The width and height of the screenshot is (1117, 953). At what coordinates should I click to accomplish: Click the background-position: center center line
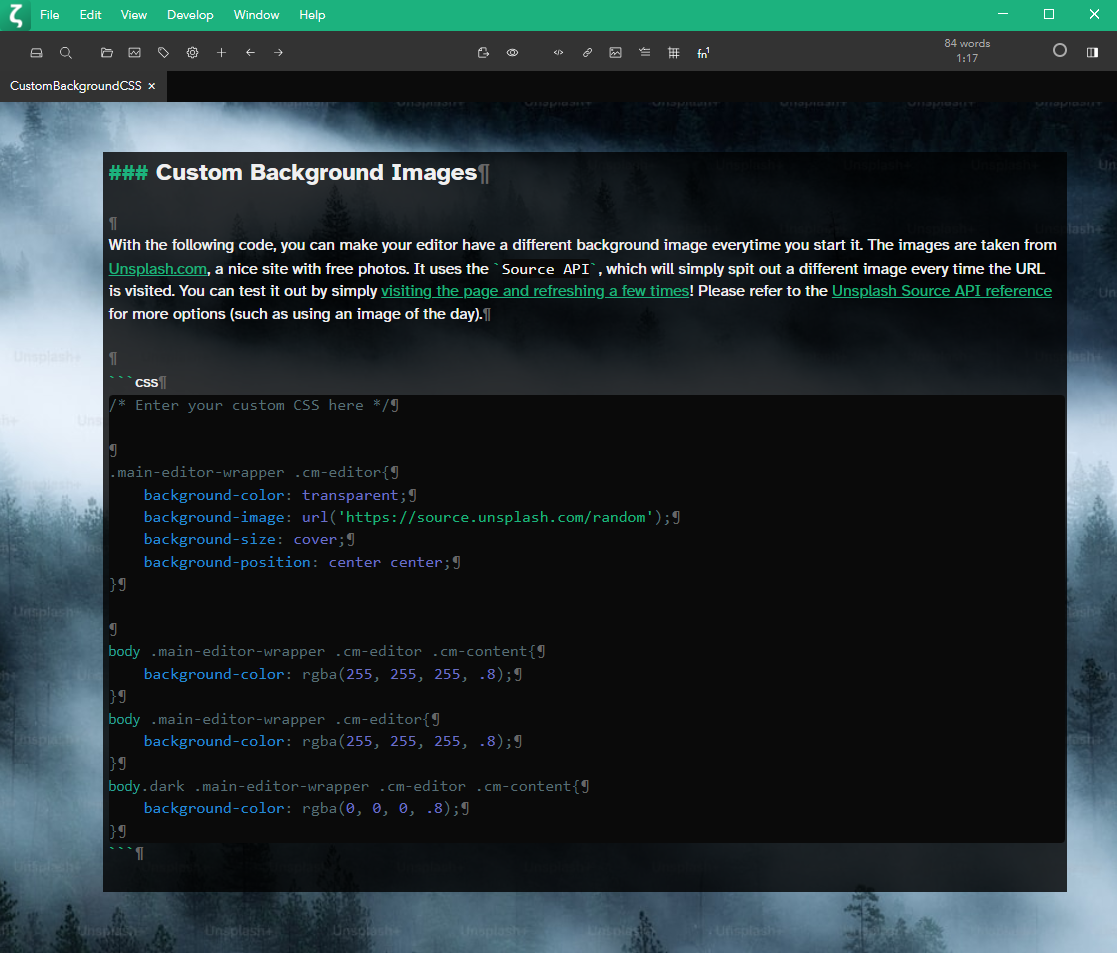click(x=297, y=563)
